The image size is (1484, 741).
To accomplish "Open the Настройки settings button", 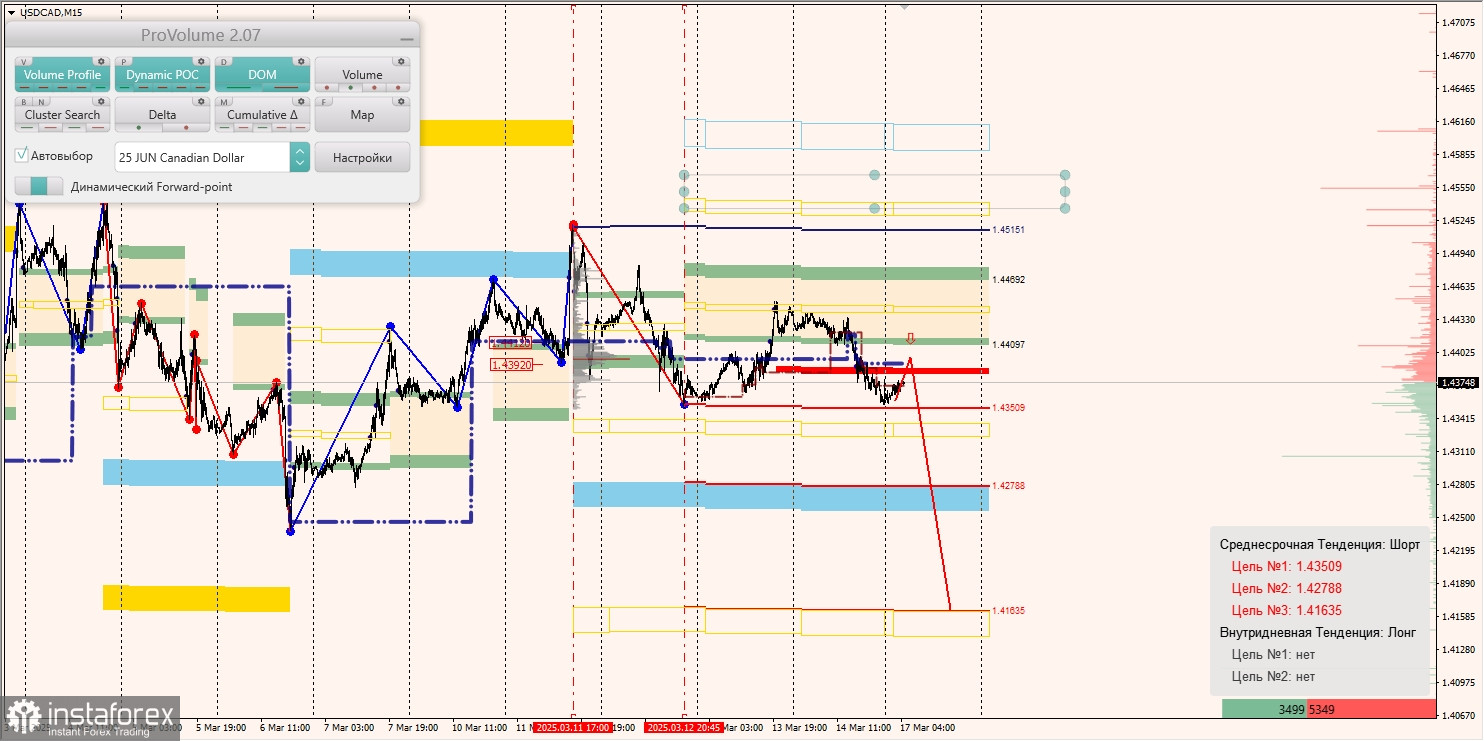I will [x=362, y=157].
